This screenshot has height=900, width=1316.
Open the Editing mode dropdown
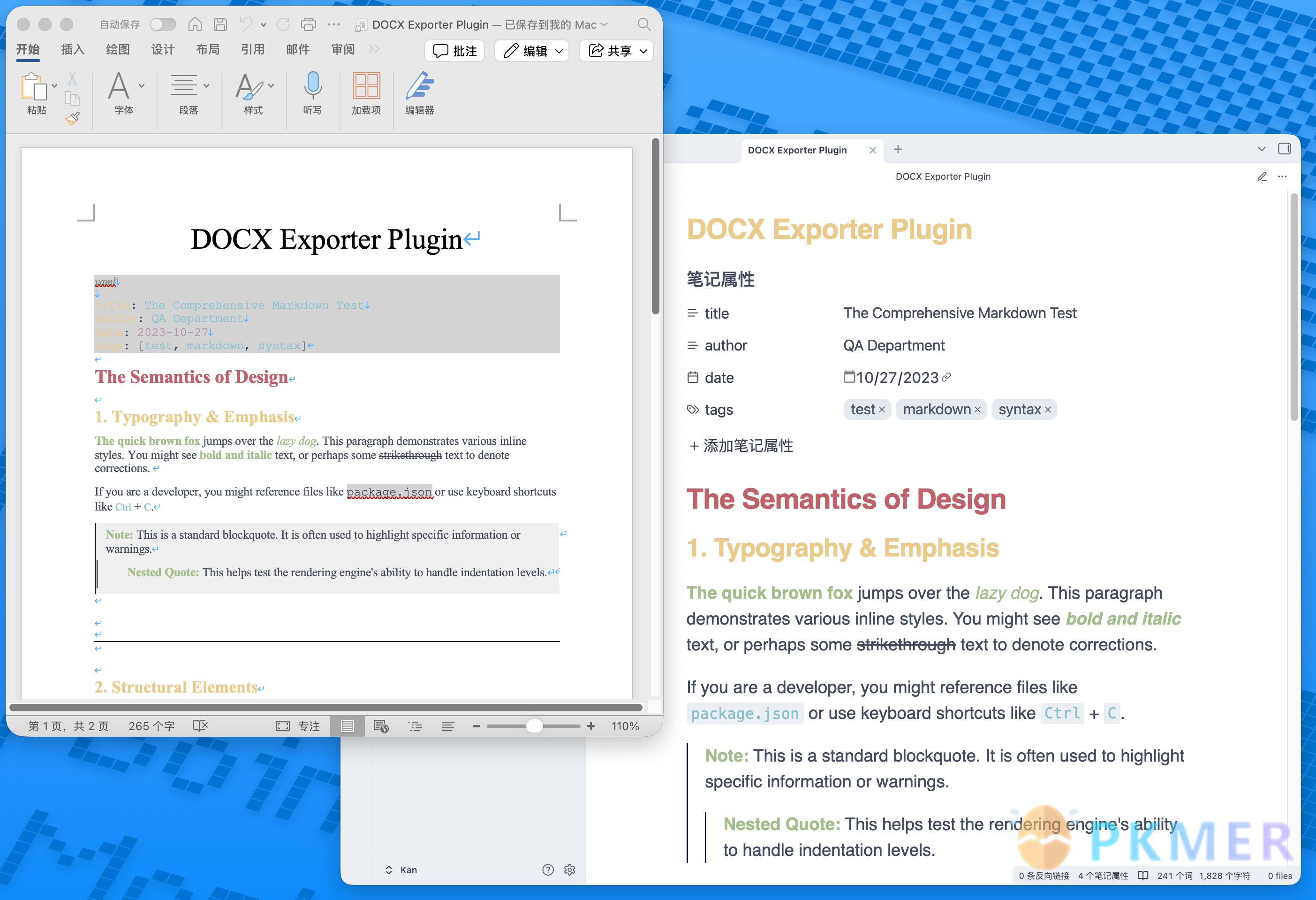click(x=532, y=51)
